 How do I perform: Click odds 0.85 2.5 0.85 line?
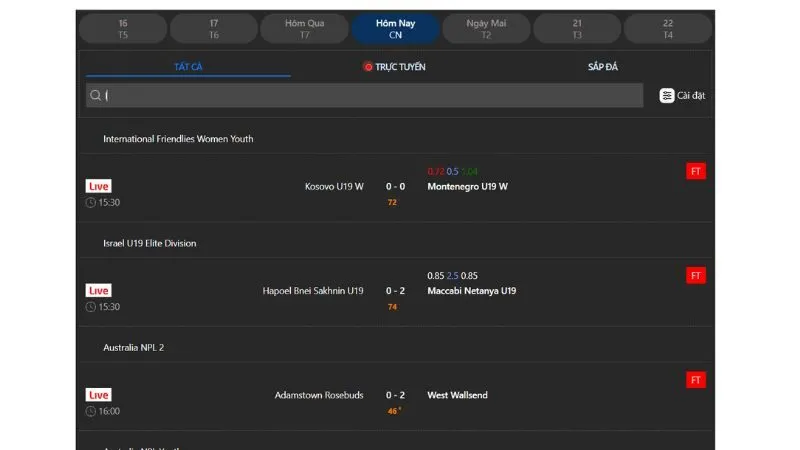tap(453, 276)
